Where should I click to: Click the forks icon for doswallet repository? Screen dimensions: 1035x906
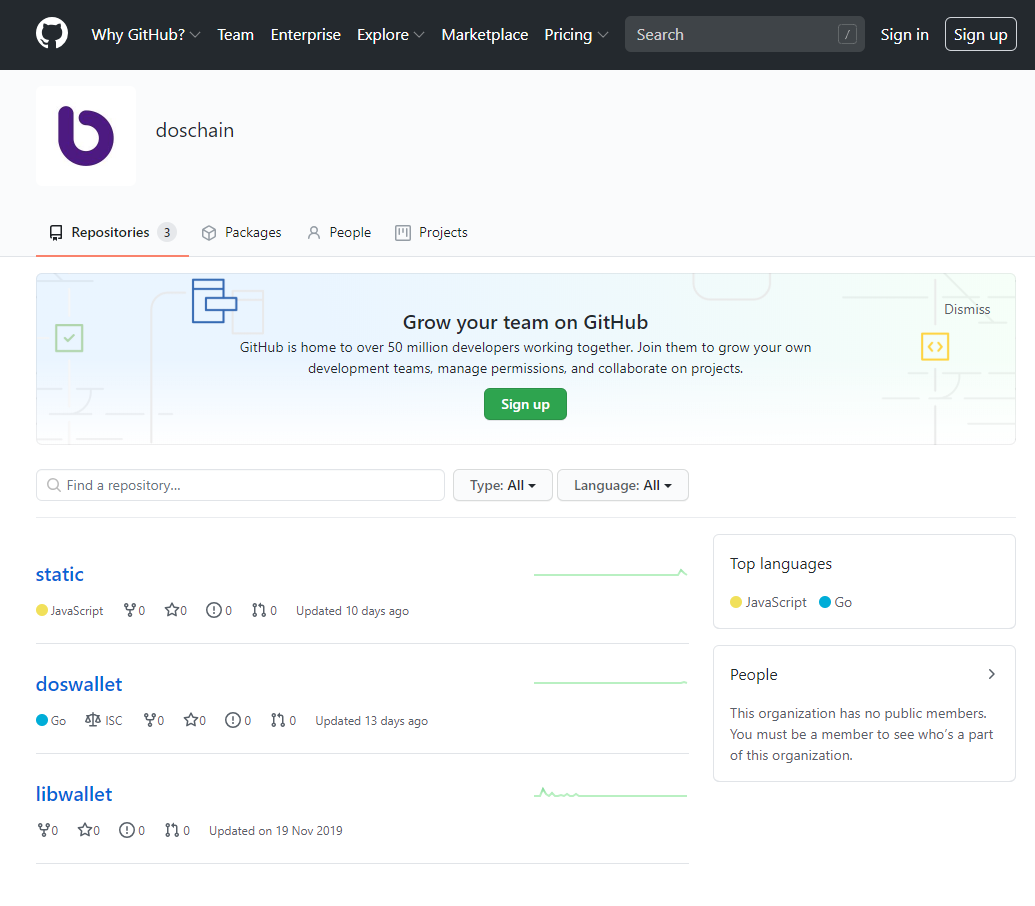(x=150, y=720)
